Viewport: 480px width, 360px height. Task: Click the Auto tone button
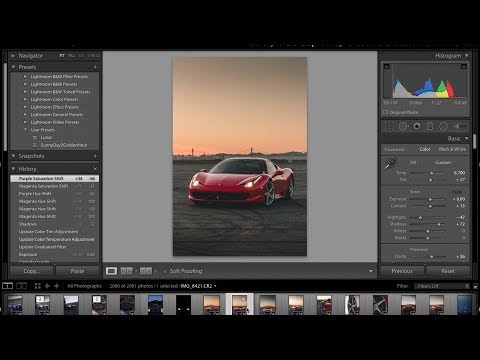tap(457, 192)
